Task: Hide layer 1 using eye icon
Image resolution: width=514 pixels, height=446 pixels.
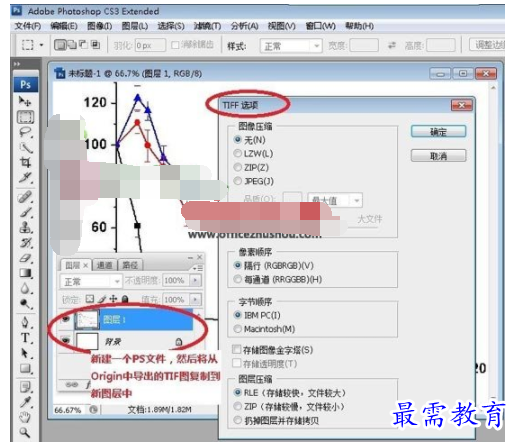Action: (x=66, y=319)
